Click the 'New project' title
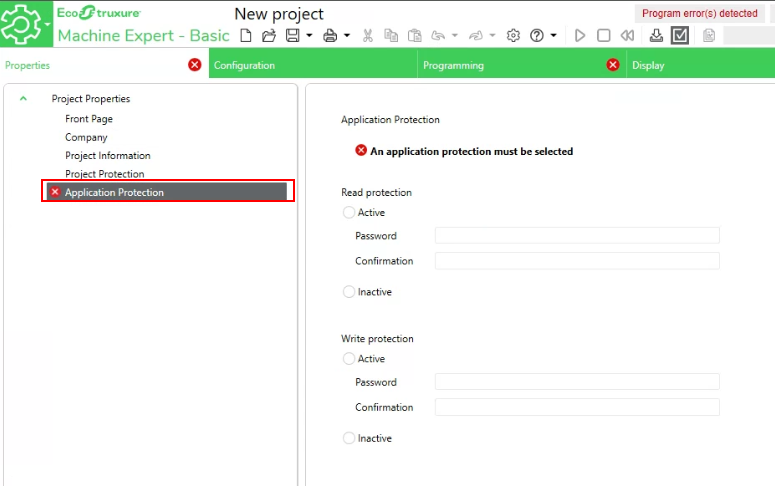The width and height of the screenshot is (775, 486). 279,14
